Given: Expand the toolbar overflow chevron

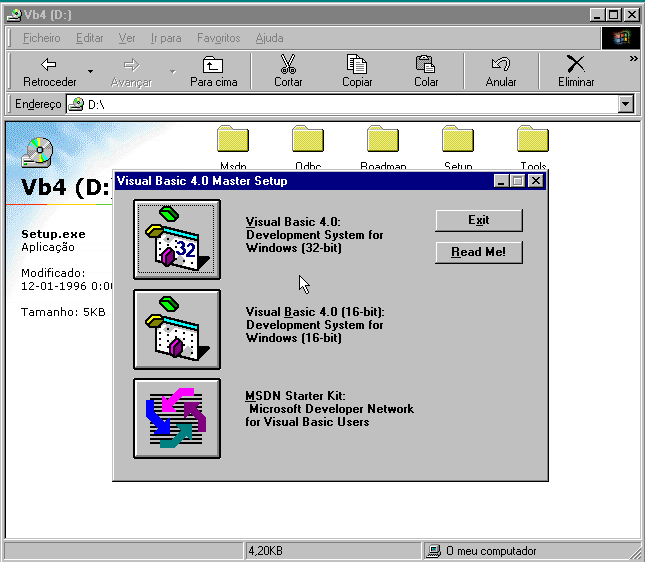Looking at the screenshot, I should [633, 59].
